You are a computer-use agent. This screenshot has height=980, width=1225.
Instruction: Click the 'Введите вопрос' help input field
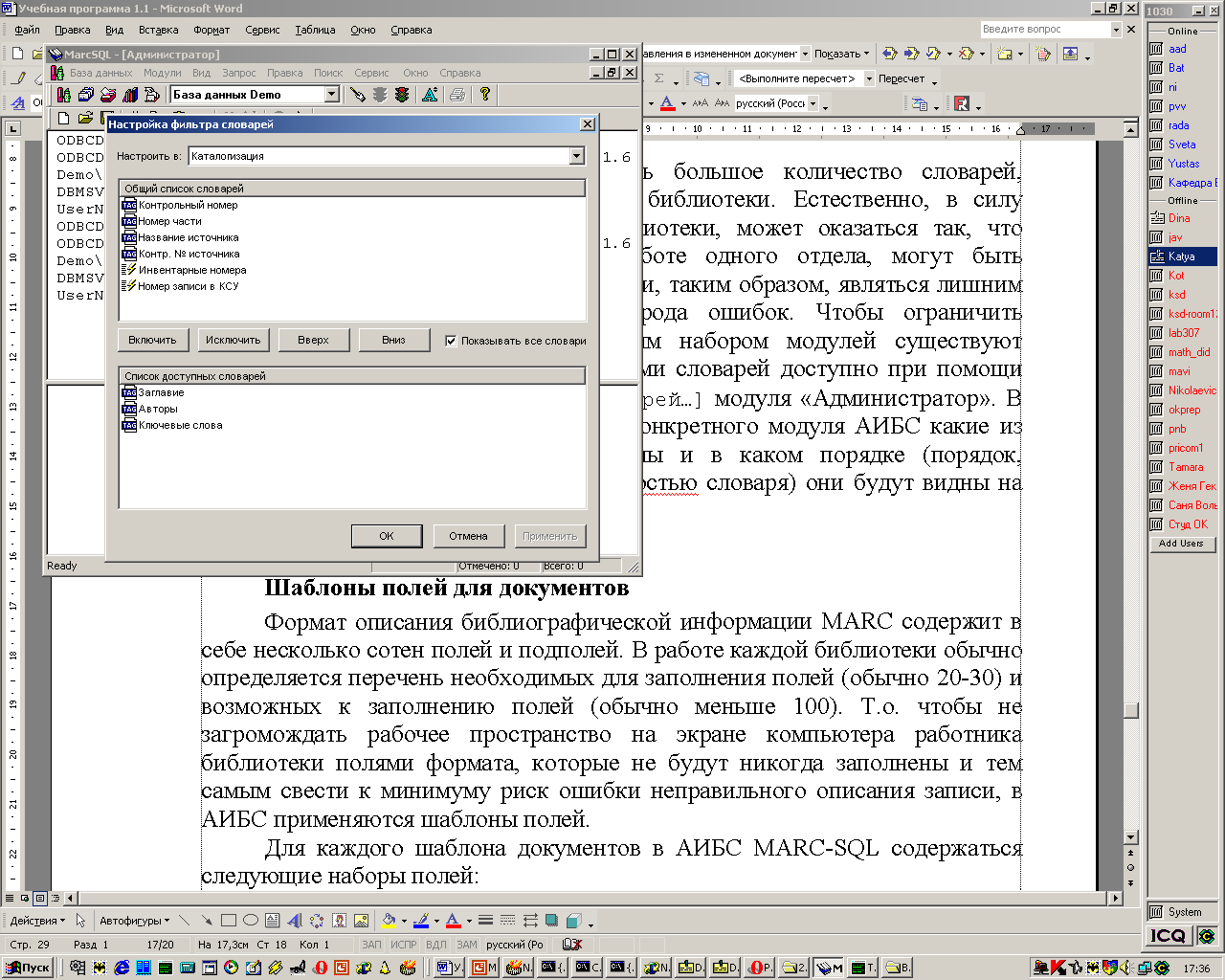pyautogui.click(x=1045, y=30)
